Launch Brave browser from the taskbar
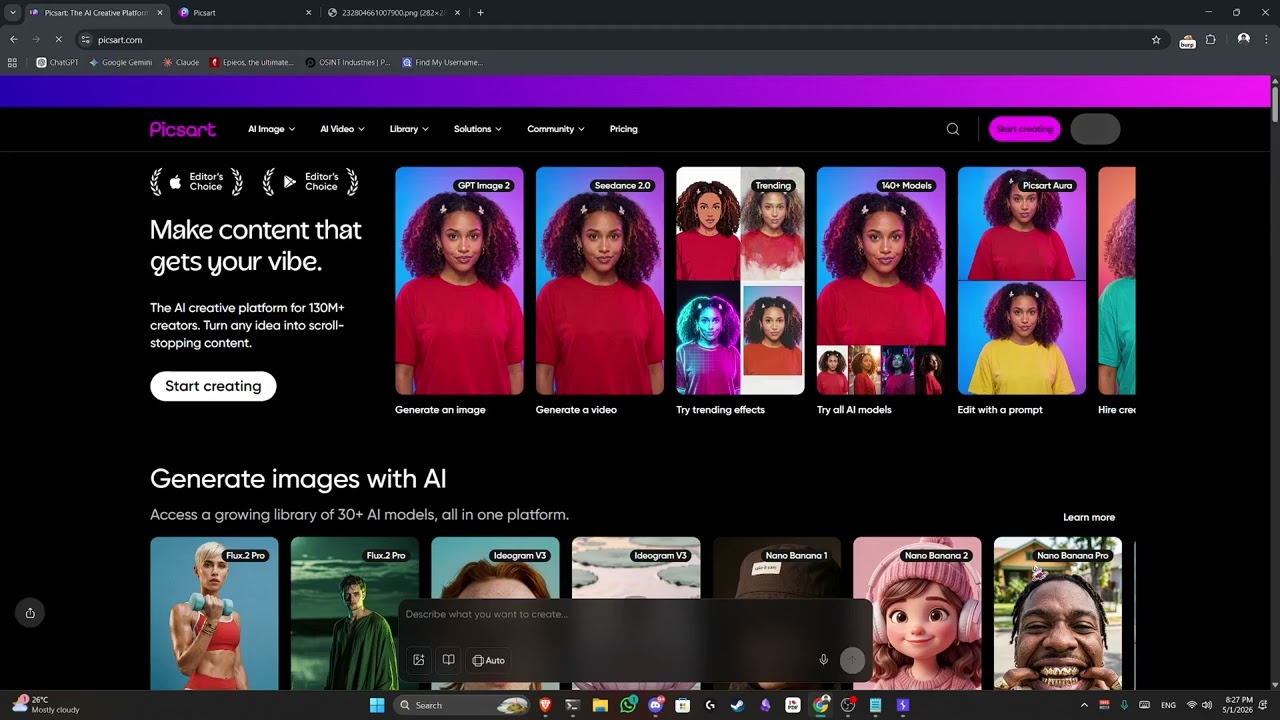The width and height of the screenshot is (1280, 720). pyautogui.click(x=545, y=705)
